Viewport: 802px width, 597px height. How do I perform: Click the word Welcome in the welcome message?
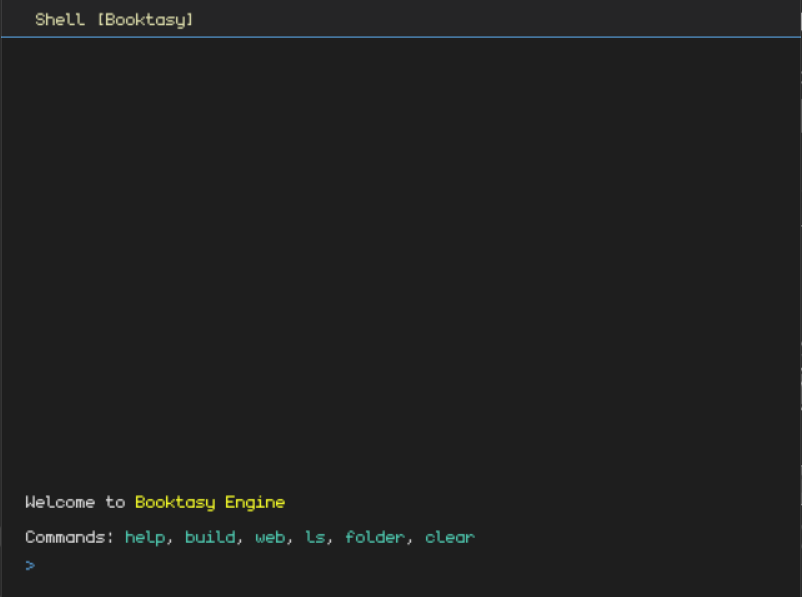click(x=60, y=502)
